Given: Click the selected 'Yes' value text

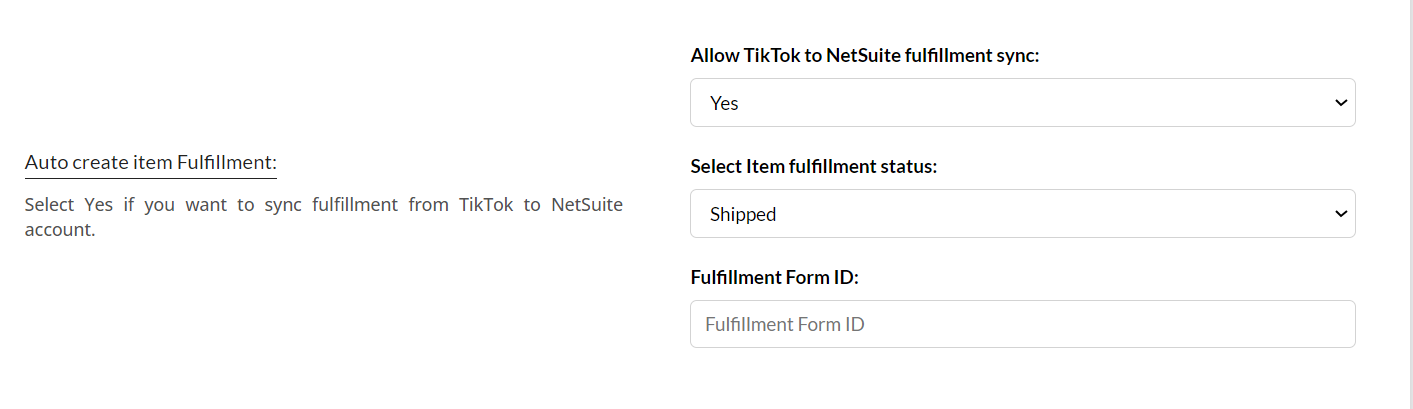Looking at the screenshot, I should [x=724, y=103].
